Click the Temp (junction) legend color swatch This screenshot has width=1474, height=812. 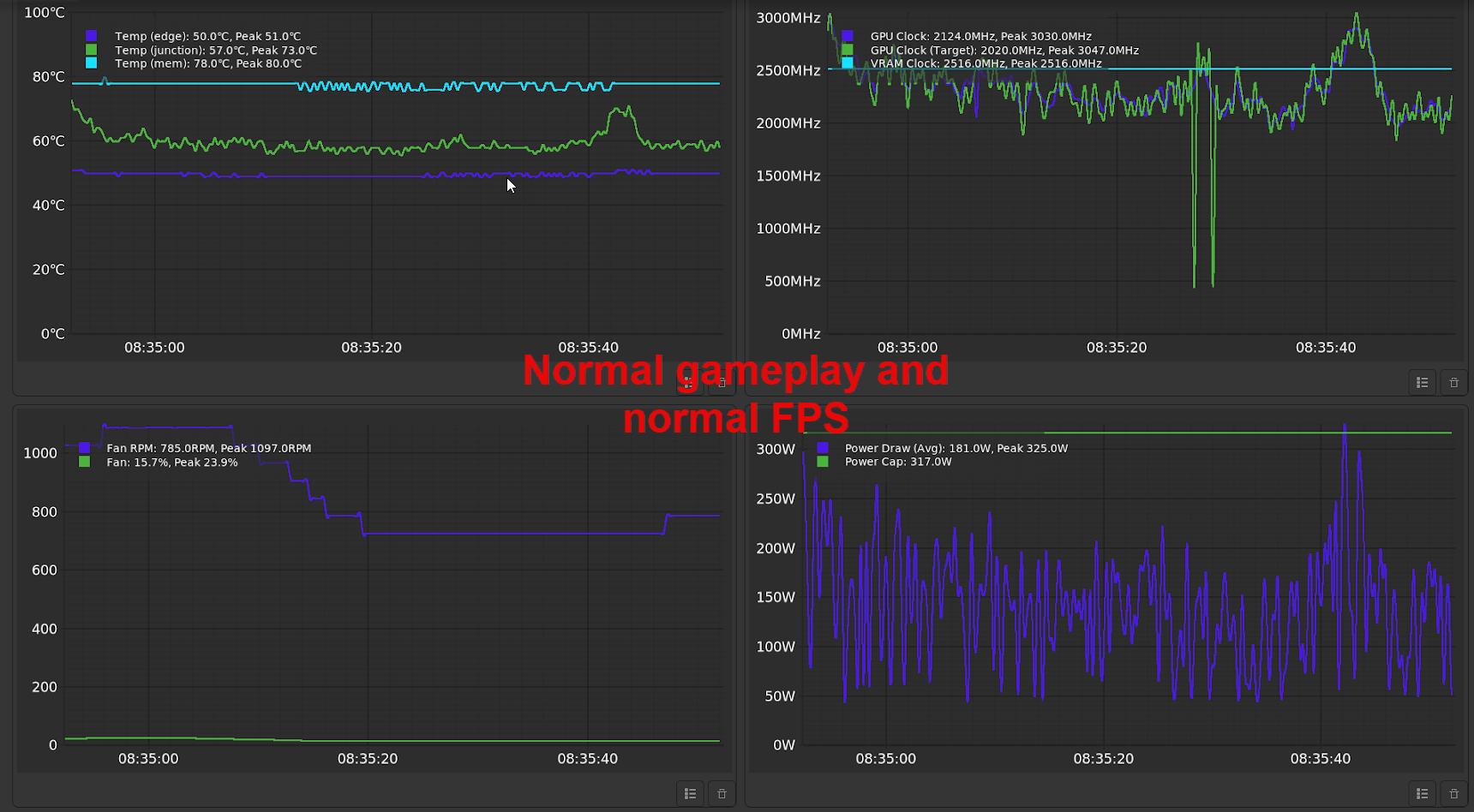92,50
